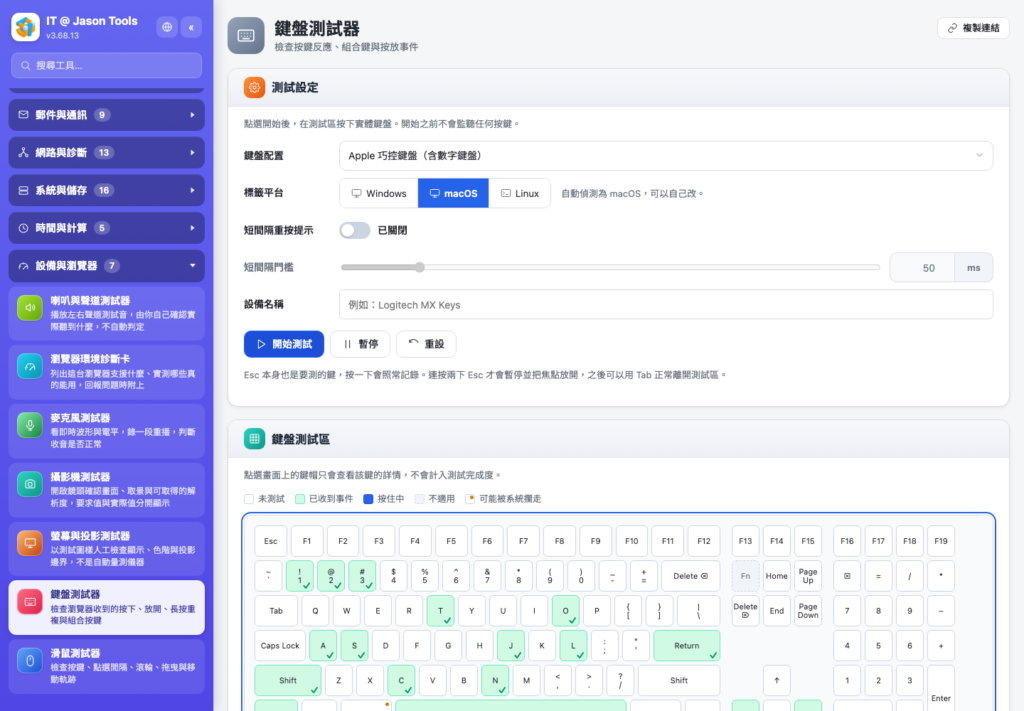Click the microphone tester icon
Viewport: 1024px width, 711px height.
pyautogui.click(x=30, y=425)
